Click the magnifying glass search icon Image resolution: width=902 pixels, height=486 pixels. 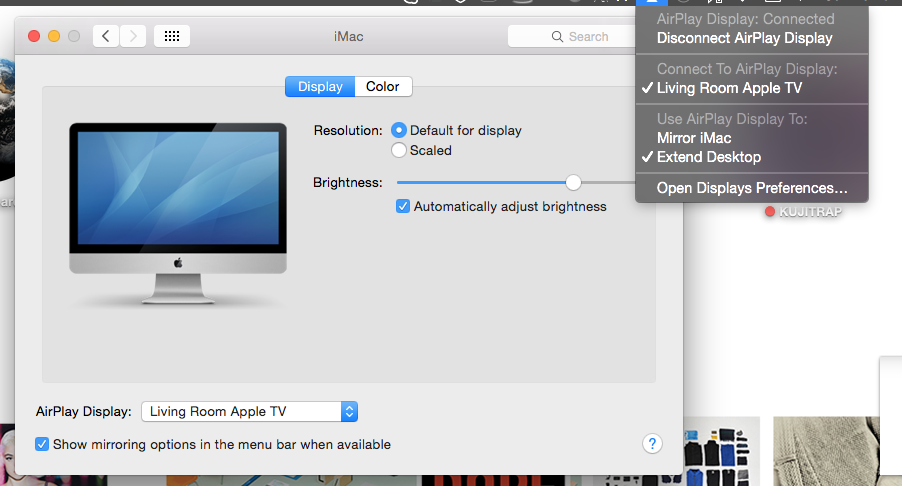tap(557, 36)
